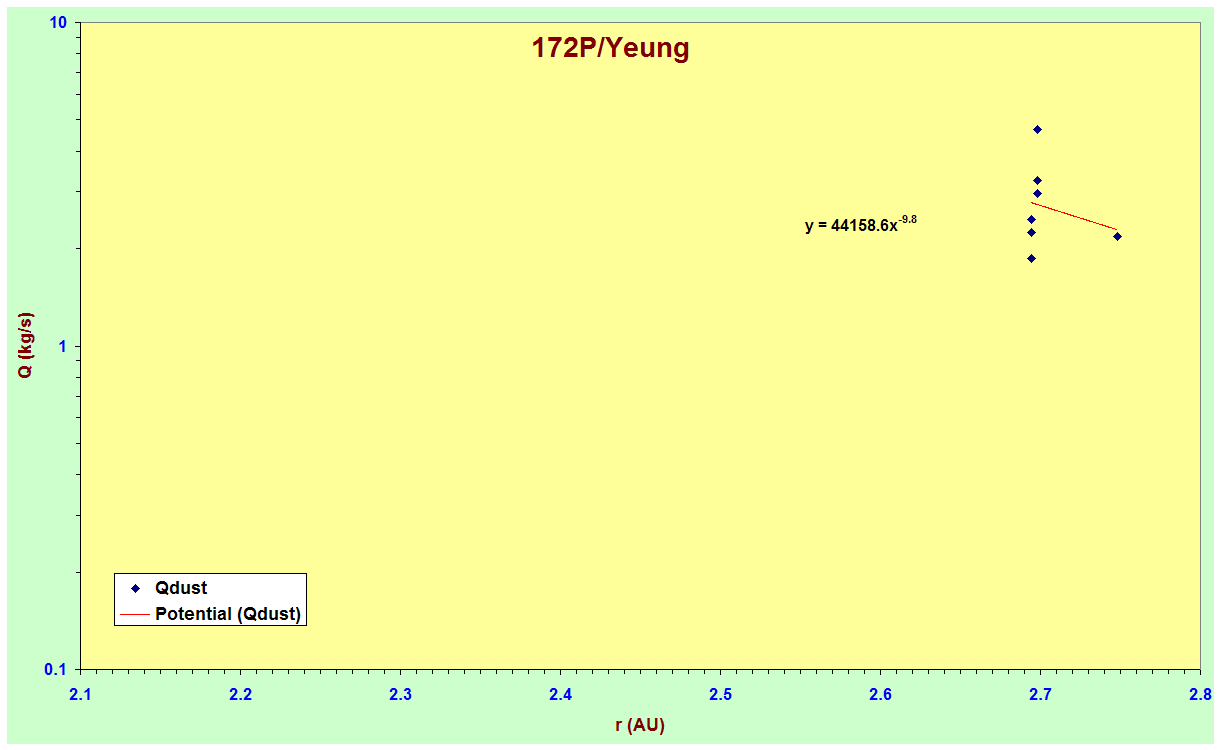Click the x-axis label 2.5

[720, 695]
